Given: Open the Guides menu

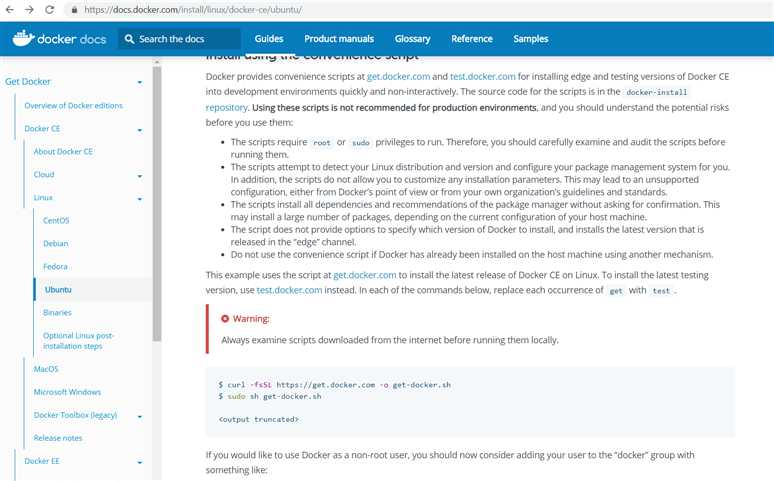Looking at the screenshot, I should coord(269,39).
